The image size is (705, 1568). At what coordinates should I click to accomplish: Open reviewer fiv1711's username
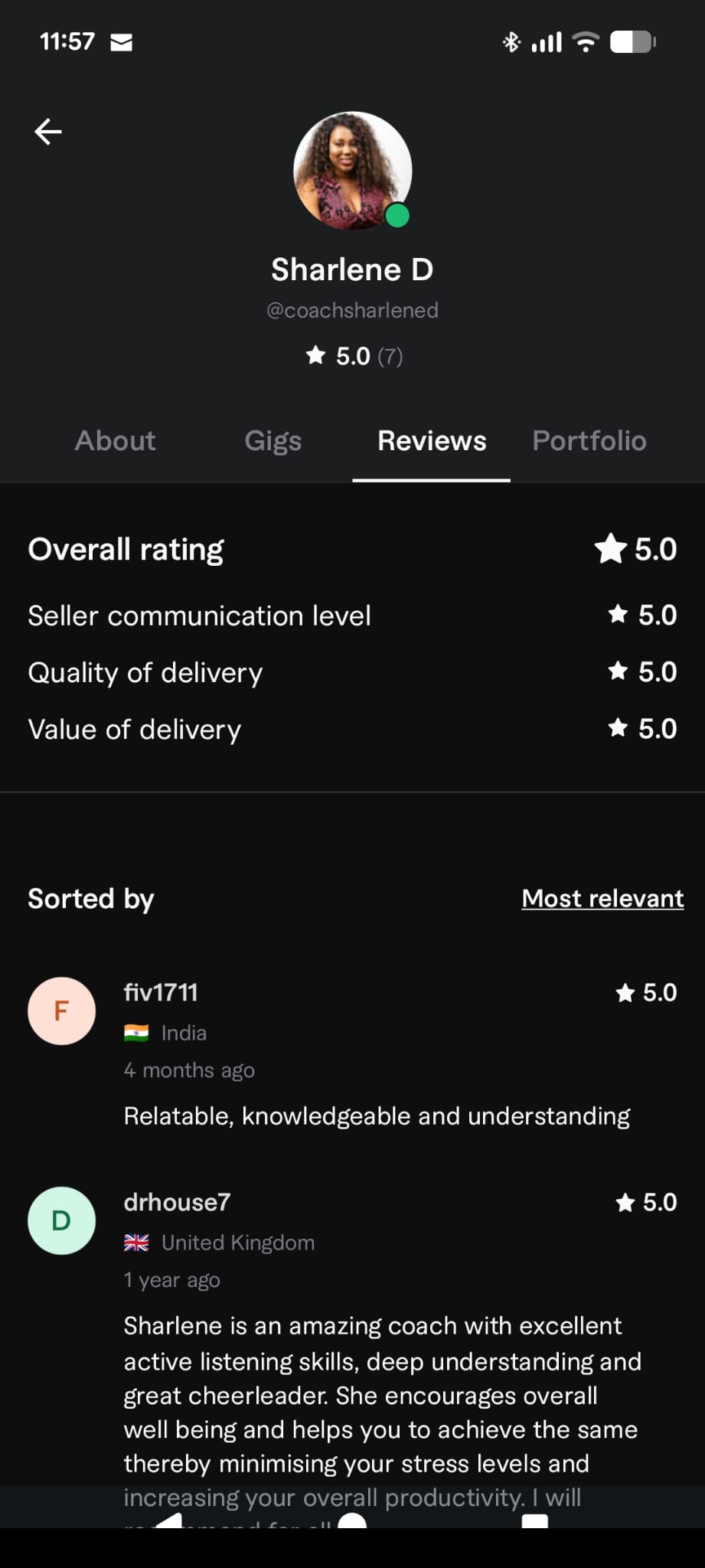(x=161, y=992)
